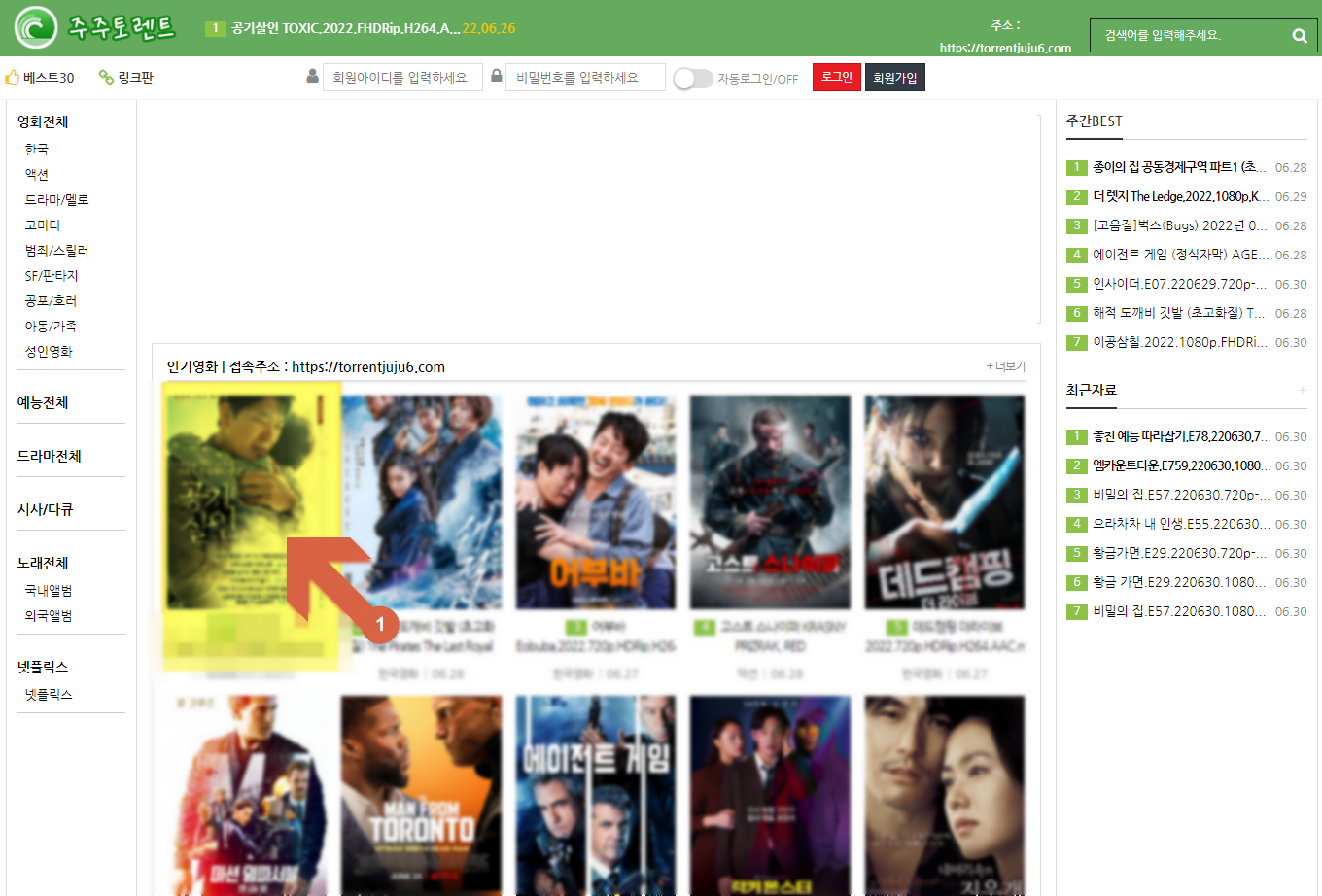Click the green site logo icon
This screenshot has height=896, width=1322.
(36, 27)
